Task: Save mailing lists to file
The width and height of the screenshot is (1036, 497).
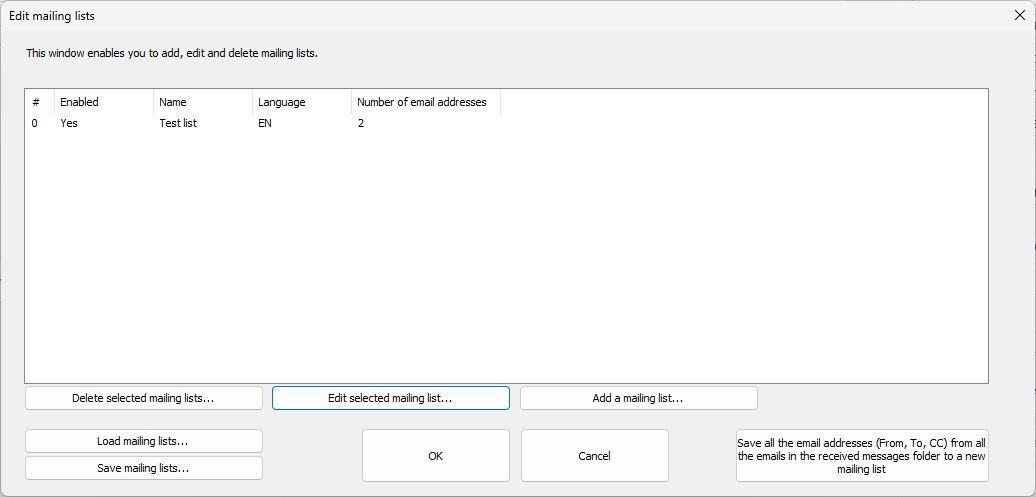Action: pos(143,468)
